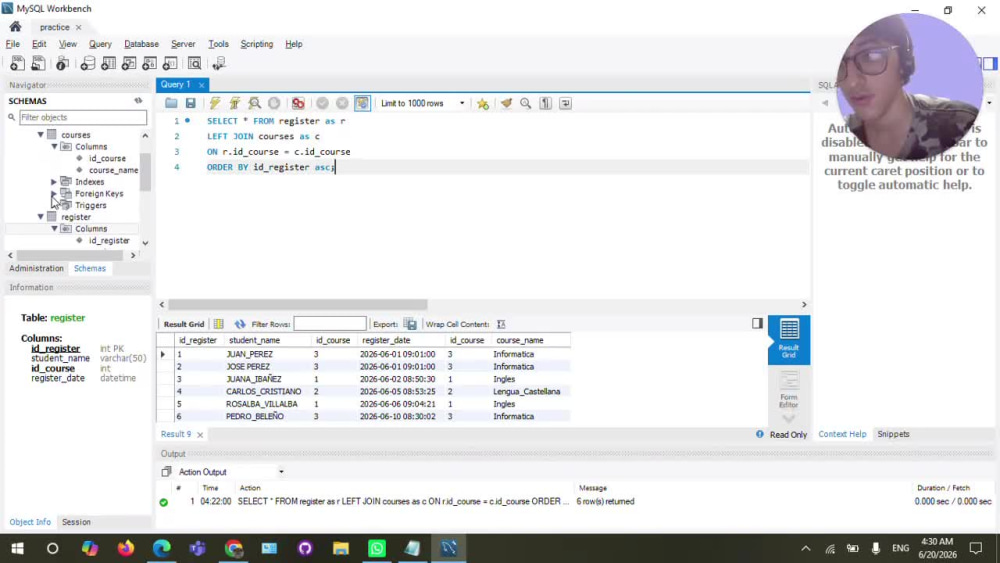Stop the running query icon
The height and width of the screenshot is (563, 1000).
point(274,103)
